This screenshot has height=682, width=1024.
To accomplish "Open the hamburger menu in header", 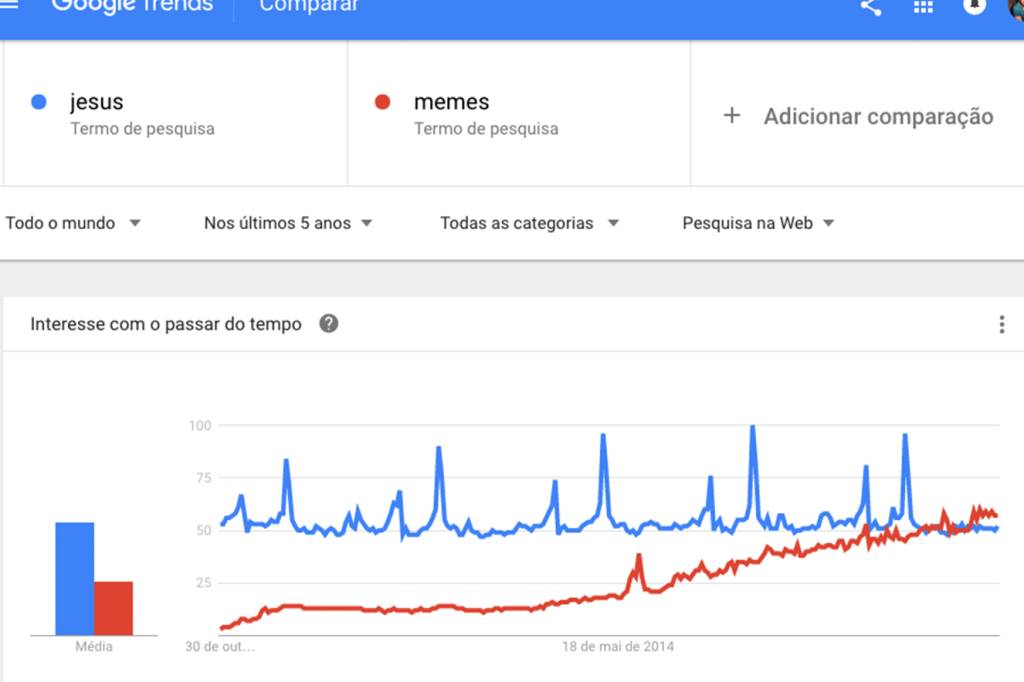I will tap(8, 5).
